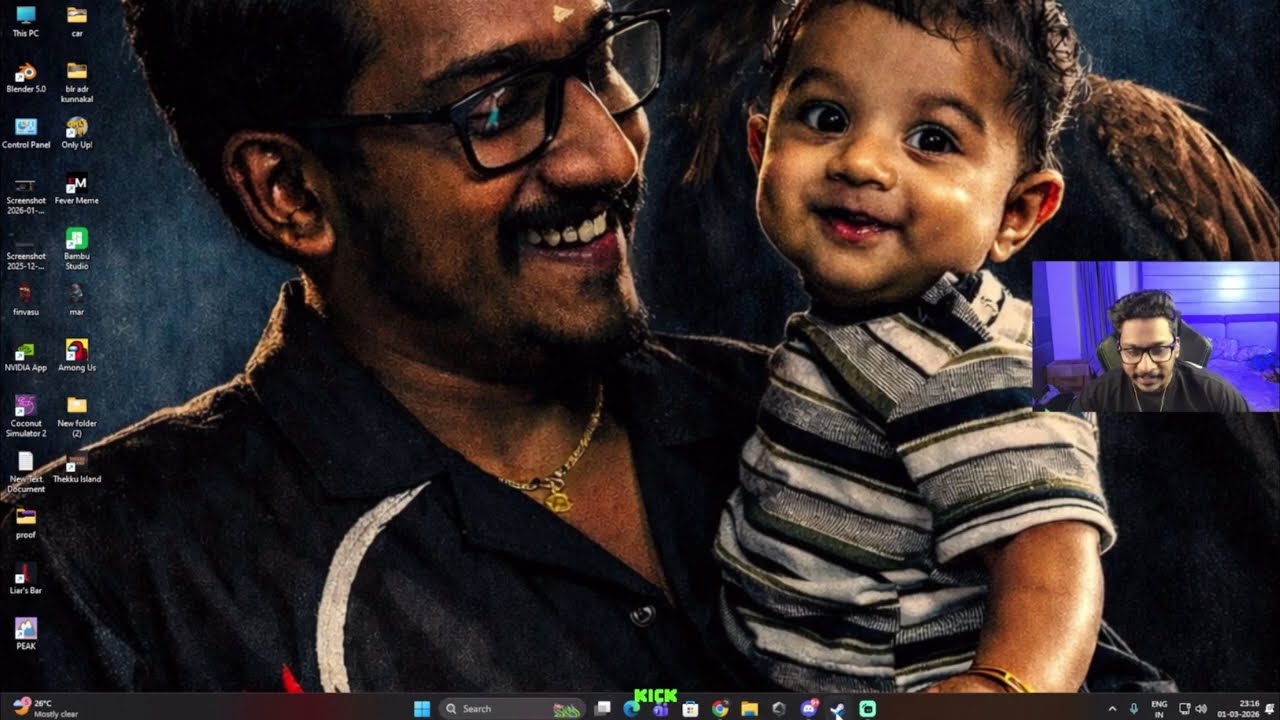Open network and volume quick settings
1280x720 pixels.
[1192, 709]
